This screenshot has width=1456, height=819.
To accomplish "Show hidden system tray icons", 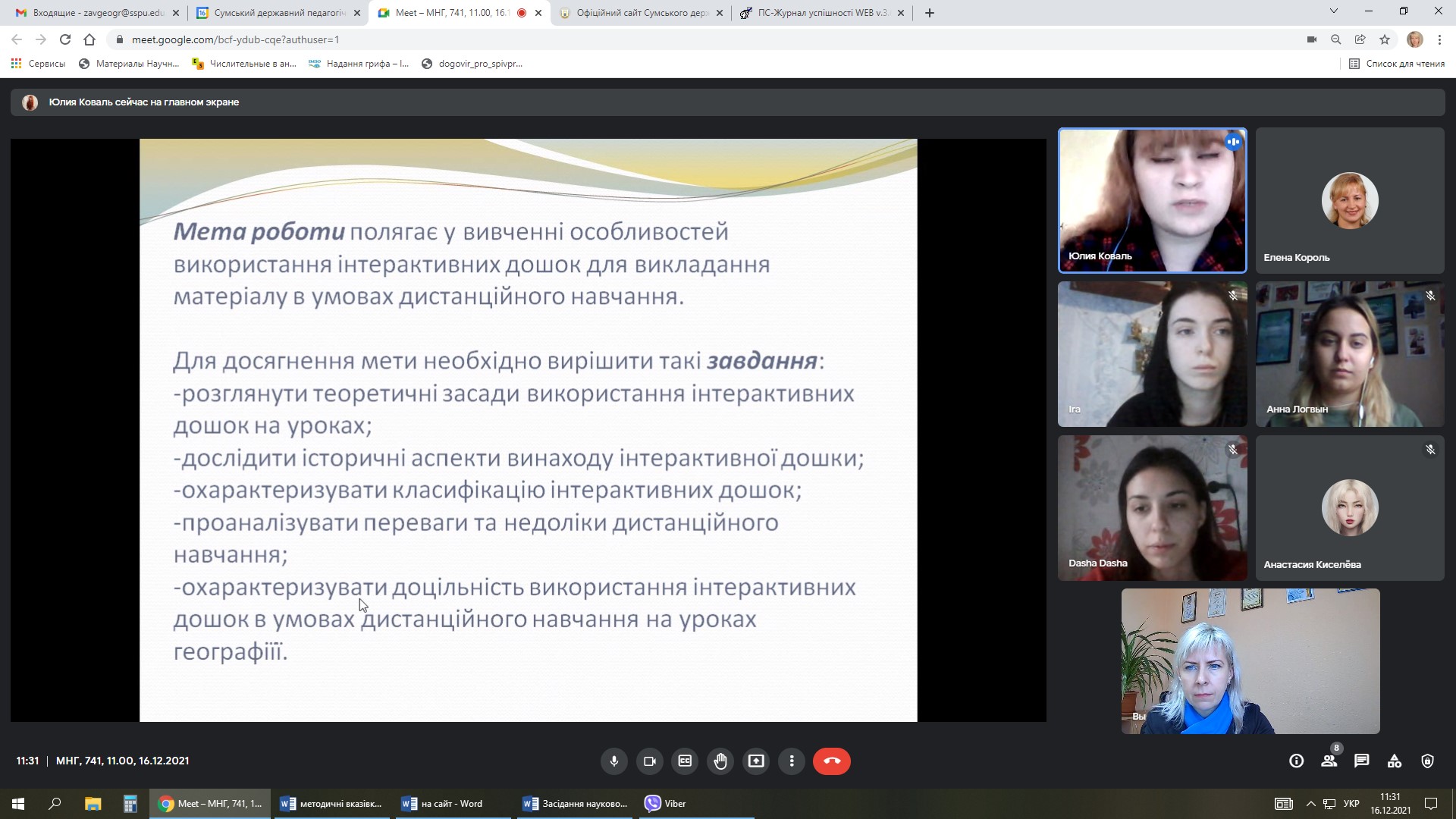I will [x=1310, y=804].
